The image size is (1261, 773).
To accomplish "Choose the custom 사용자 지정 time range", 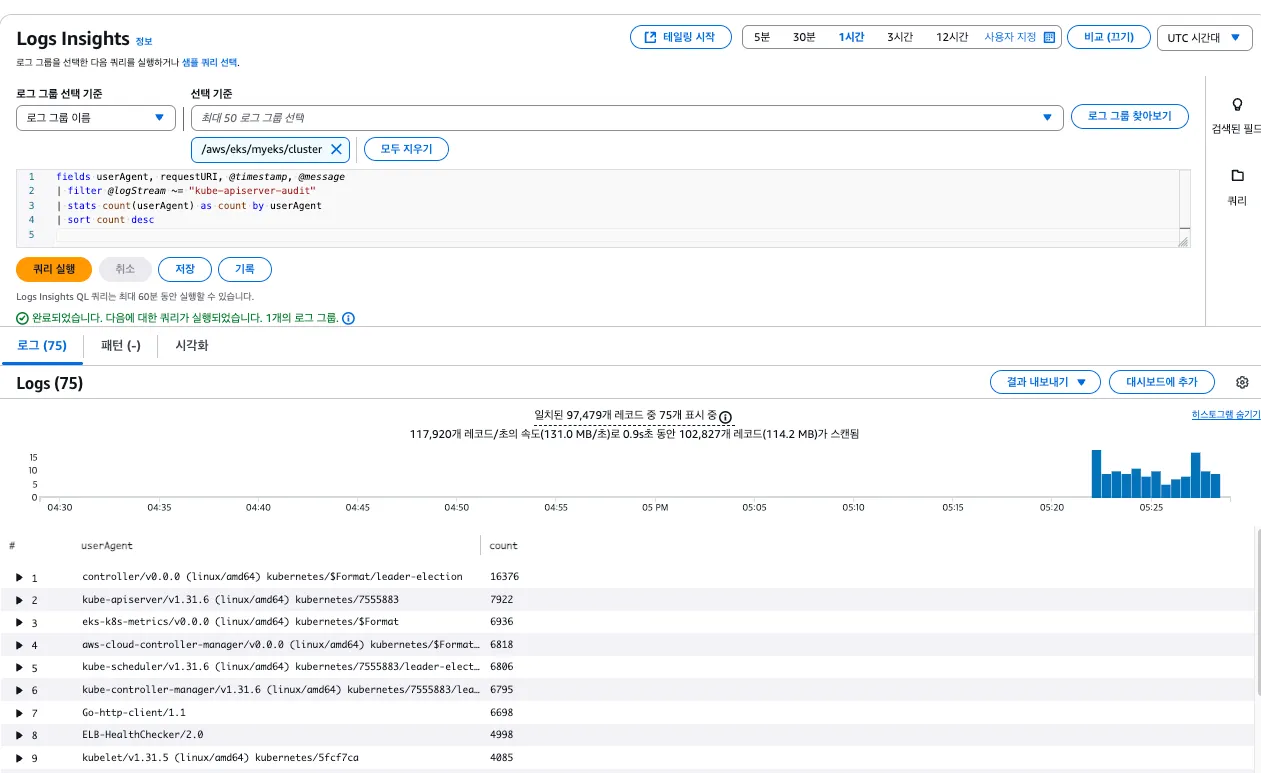I will click(x=1019, y=37).
